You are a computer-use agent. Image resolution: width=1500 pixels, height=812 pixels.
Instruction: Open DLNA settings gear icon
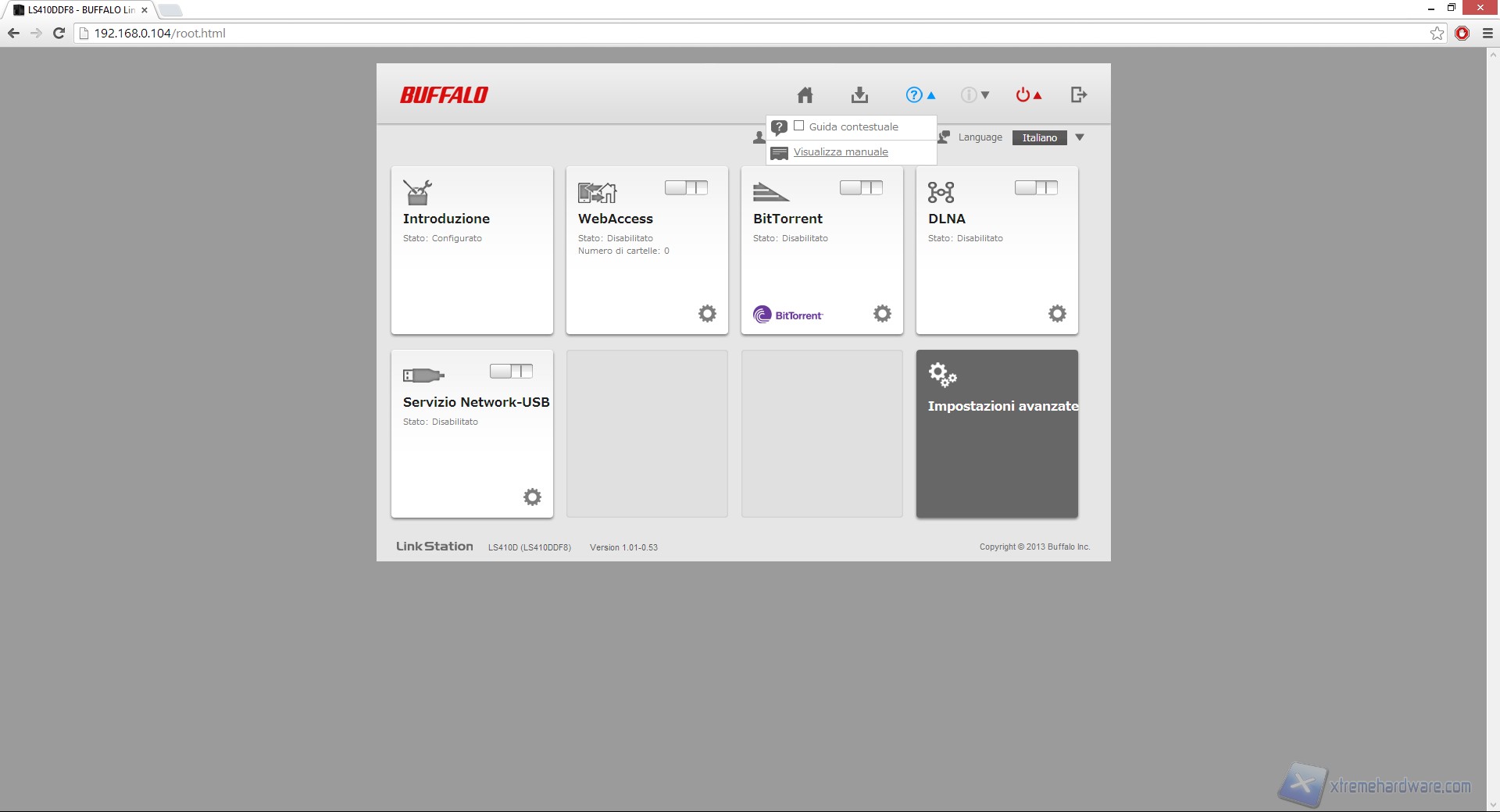(1057, 314)
